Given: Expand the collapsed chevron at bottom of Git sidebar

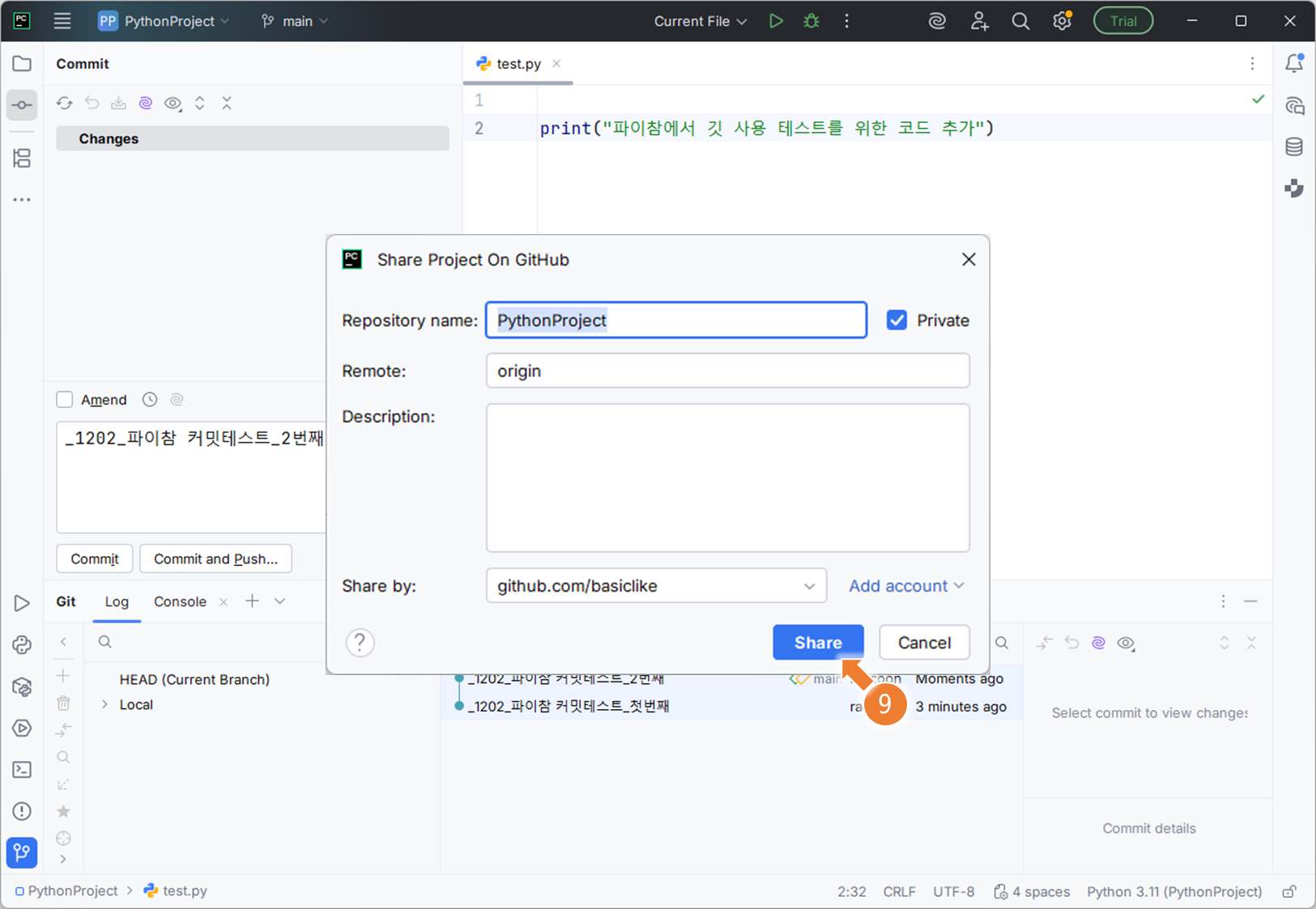Looking at the screenshot, I should (63, 859).
